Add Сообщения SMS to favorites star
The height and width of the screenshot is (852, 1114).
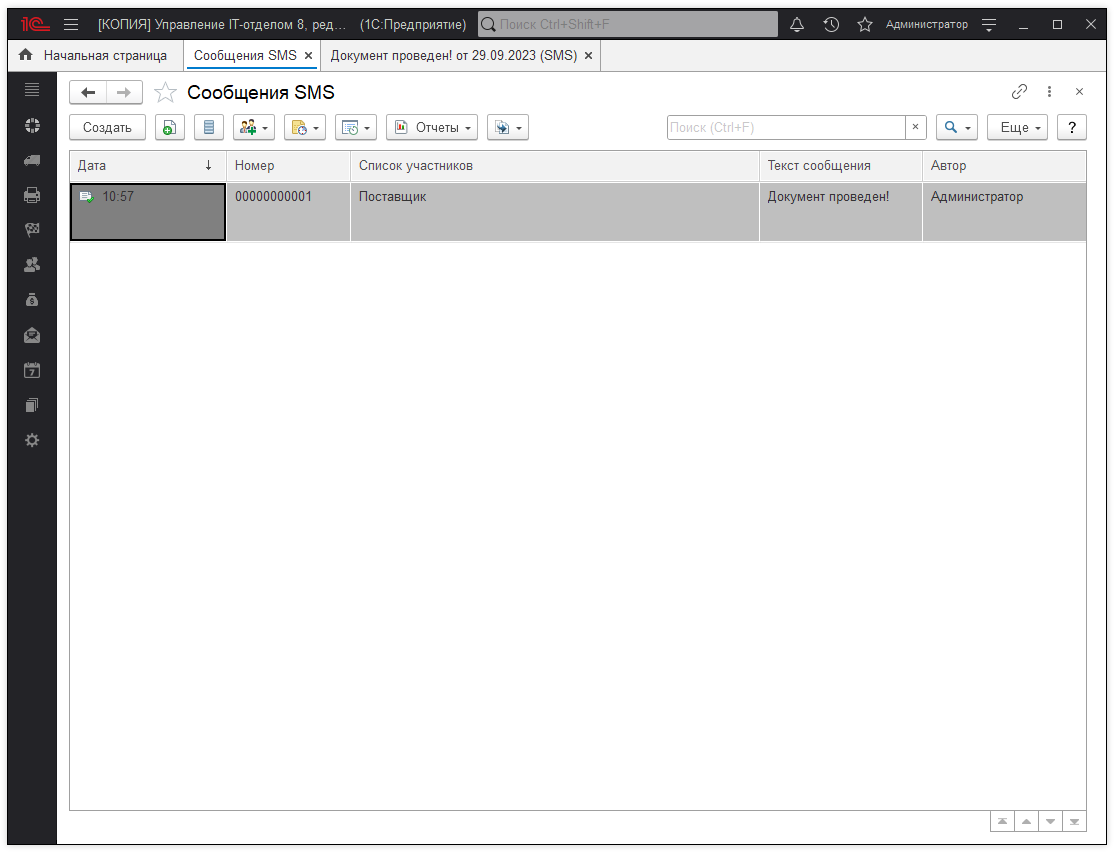tap(165, 93)
